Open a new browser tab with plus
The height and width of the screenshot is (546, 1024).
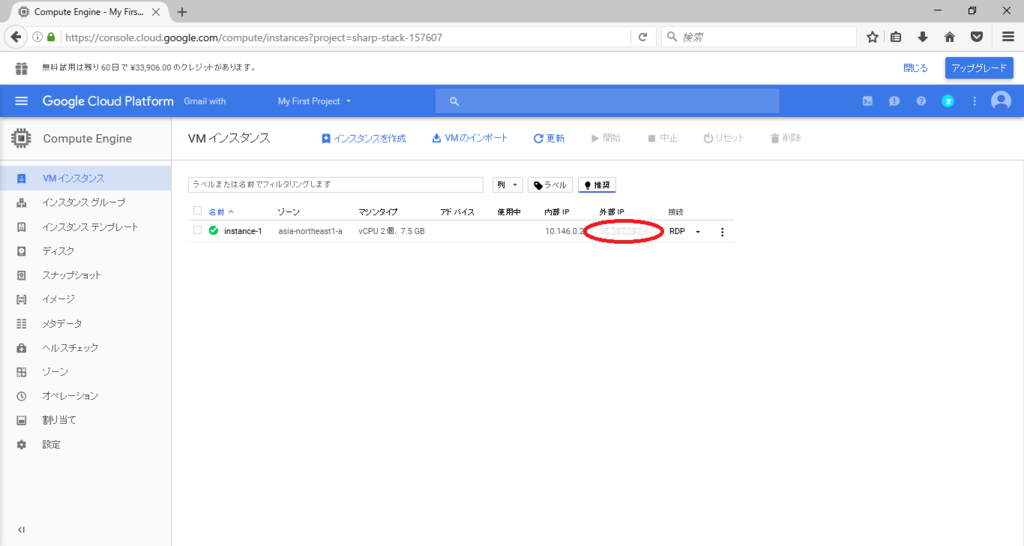182,12
